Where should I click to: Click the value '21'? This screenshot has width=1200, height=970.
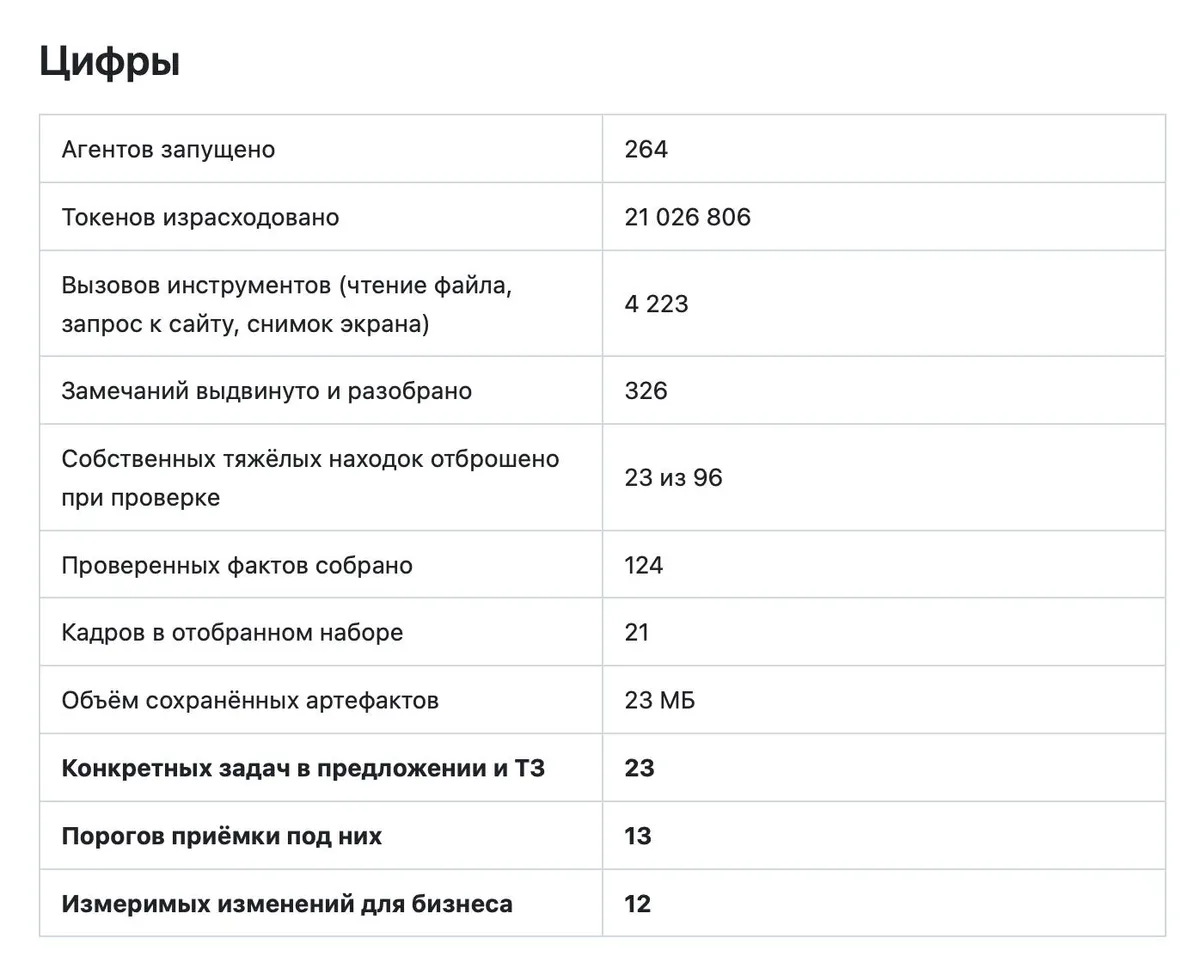(x=637, y=632)
